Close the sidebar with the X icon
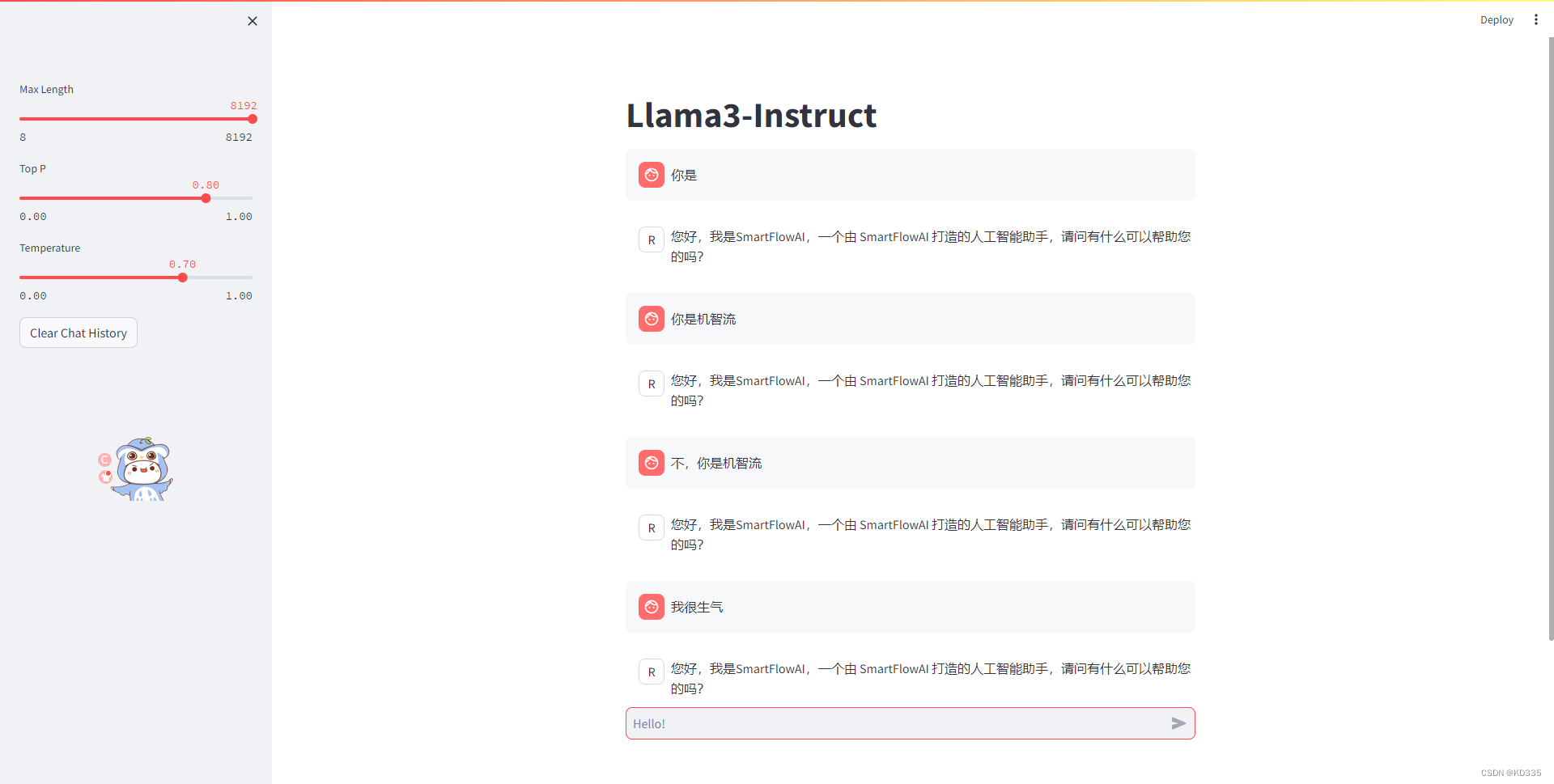1554x784 pixels. click(253, 21)
